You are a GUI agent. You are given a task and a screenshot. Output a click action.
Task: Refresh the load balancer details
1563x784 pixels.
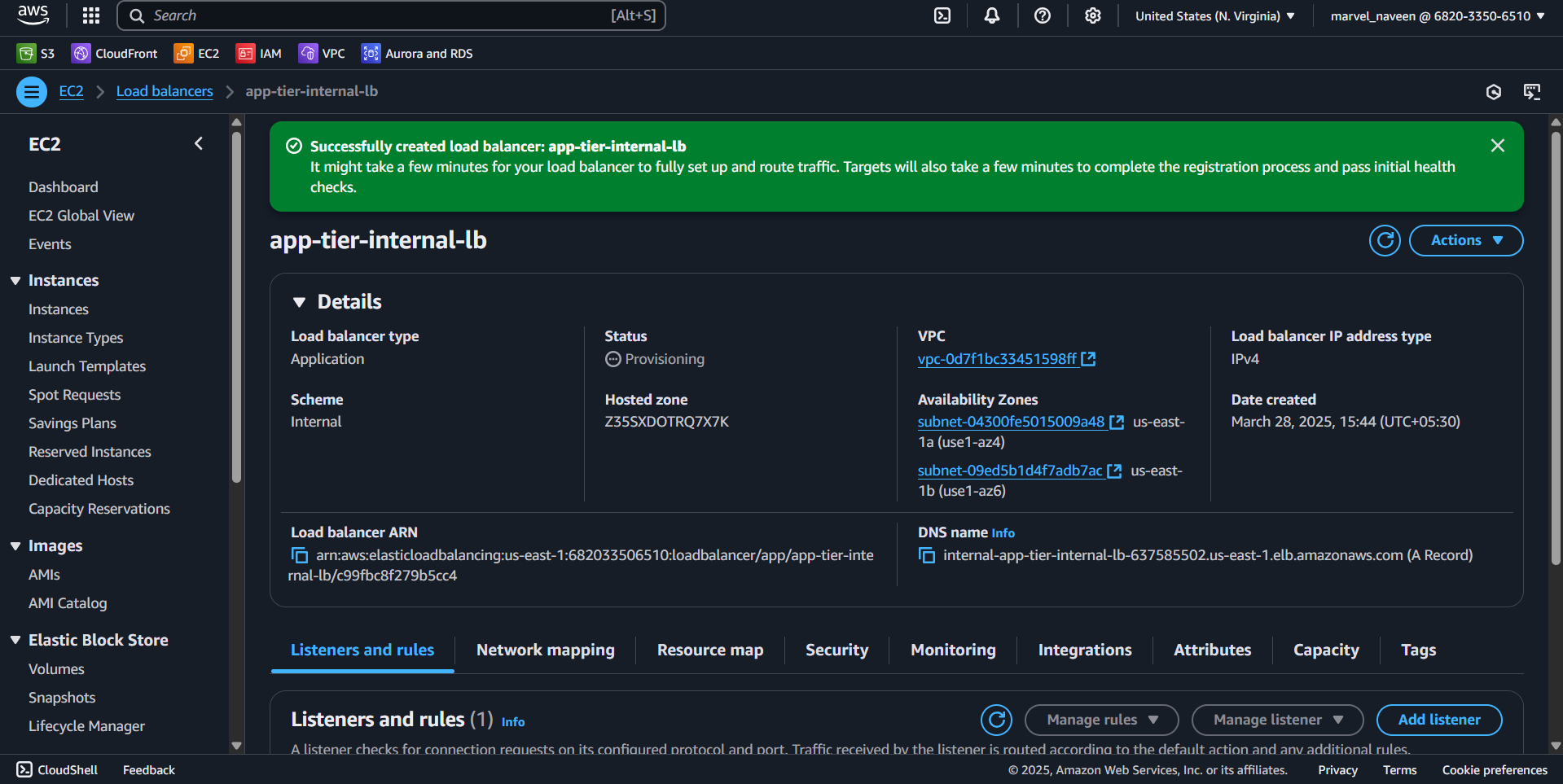pyautogui.click(x=1385, y=240)
